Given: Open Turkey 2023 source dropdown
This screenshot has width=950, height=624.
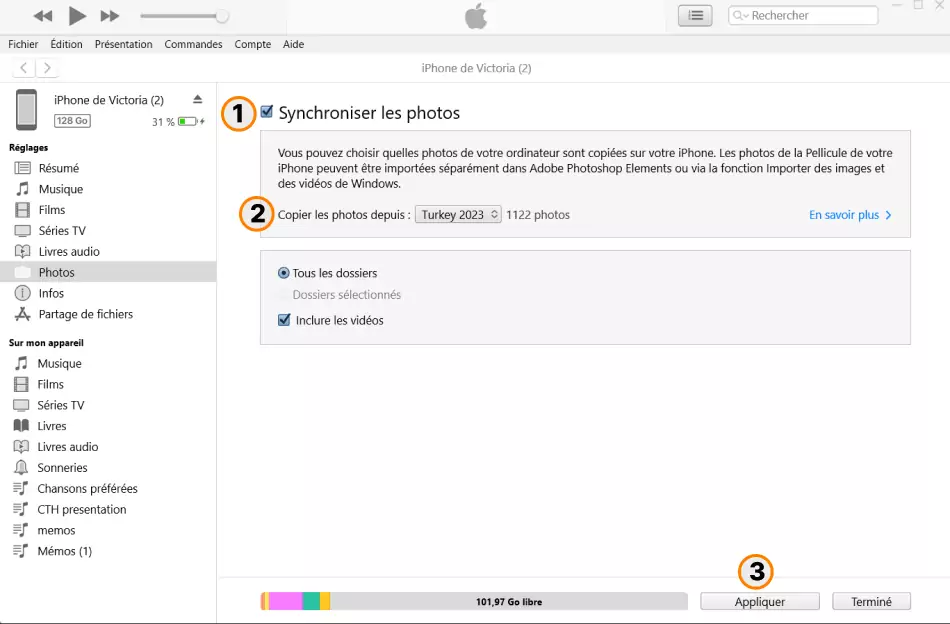Looking at the screenshot, I should click(458, 214).
